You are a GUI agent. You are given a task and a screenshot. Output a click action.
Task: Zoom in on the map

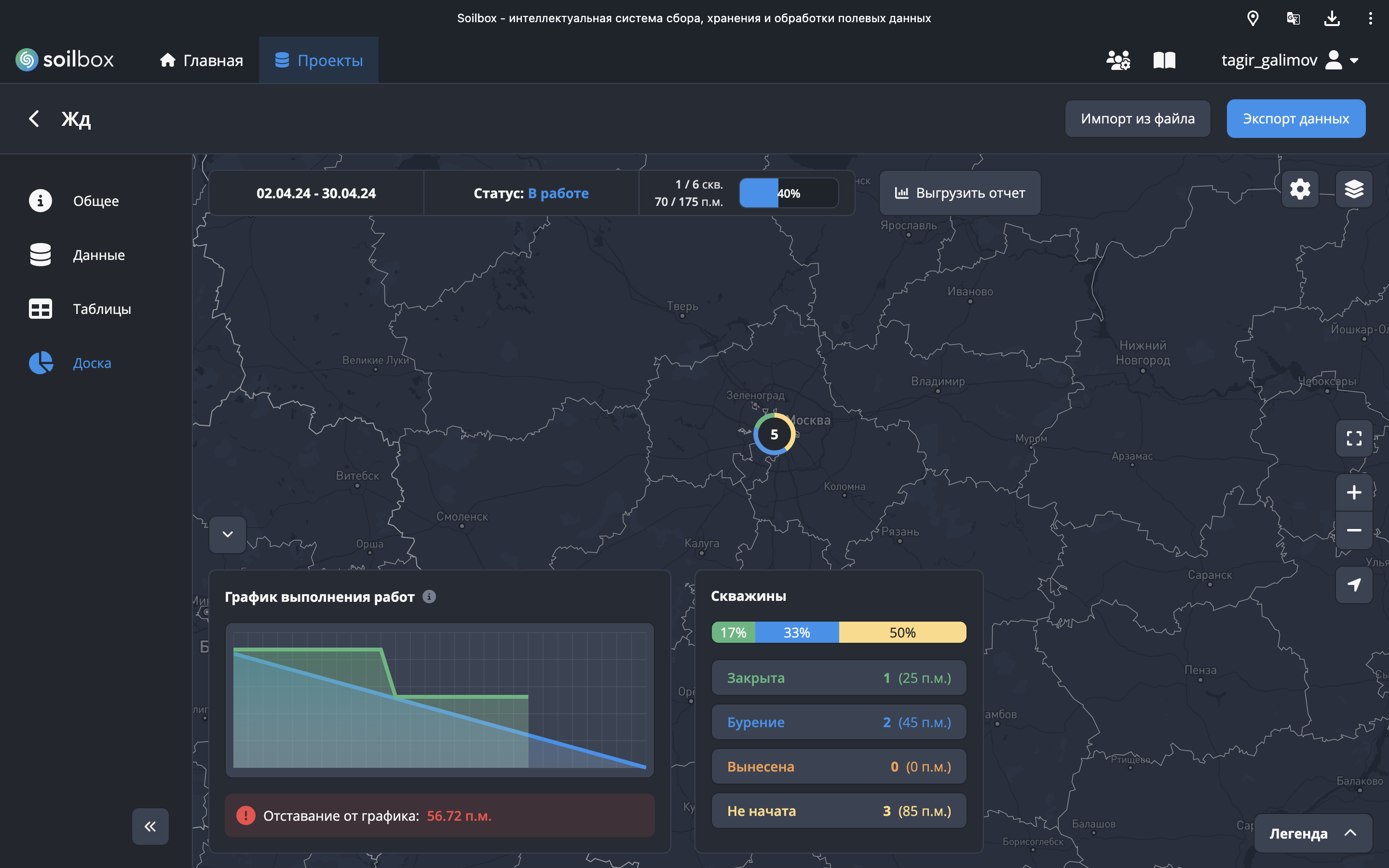(x=1353, y=492)
